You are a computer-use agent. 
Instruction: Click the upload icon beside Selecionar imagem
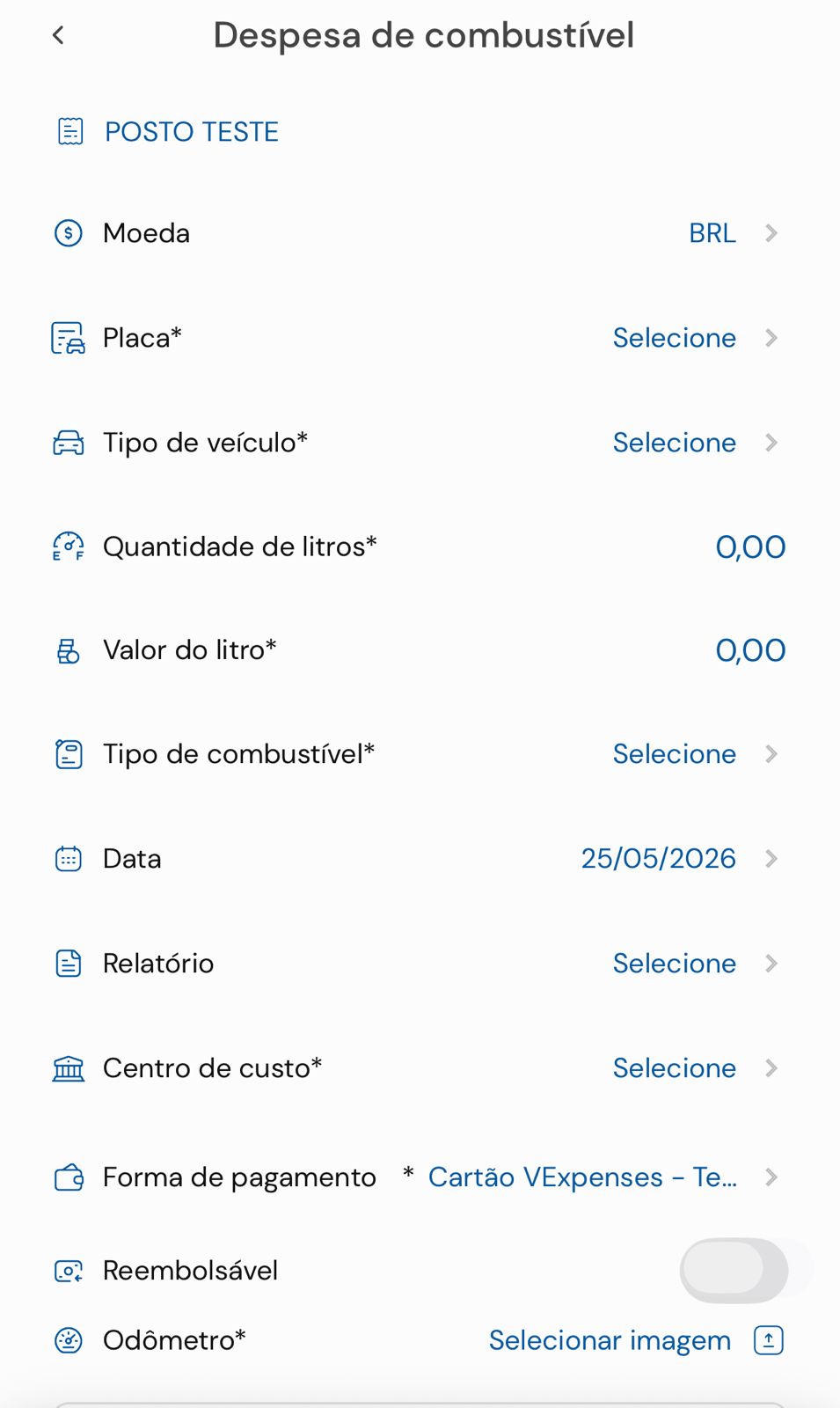pos(769,1340)
